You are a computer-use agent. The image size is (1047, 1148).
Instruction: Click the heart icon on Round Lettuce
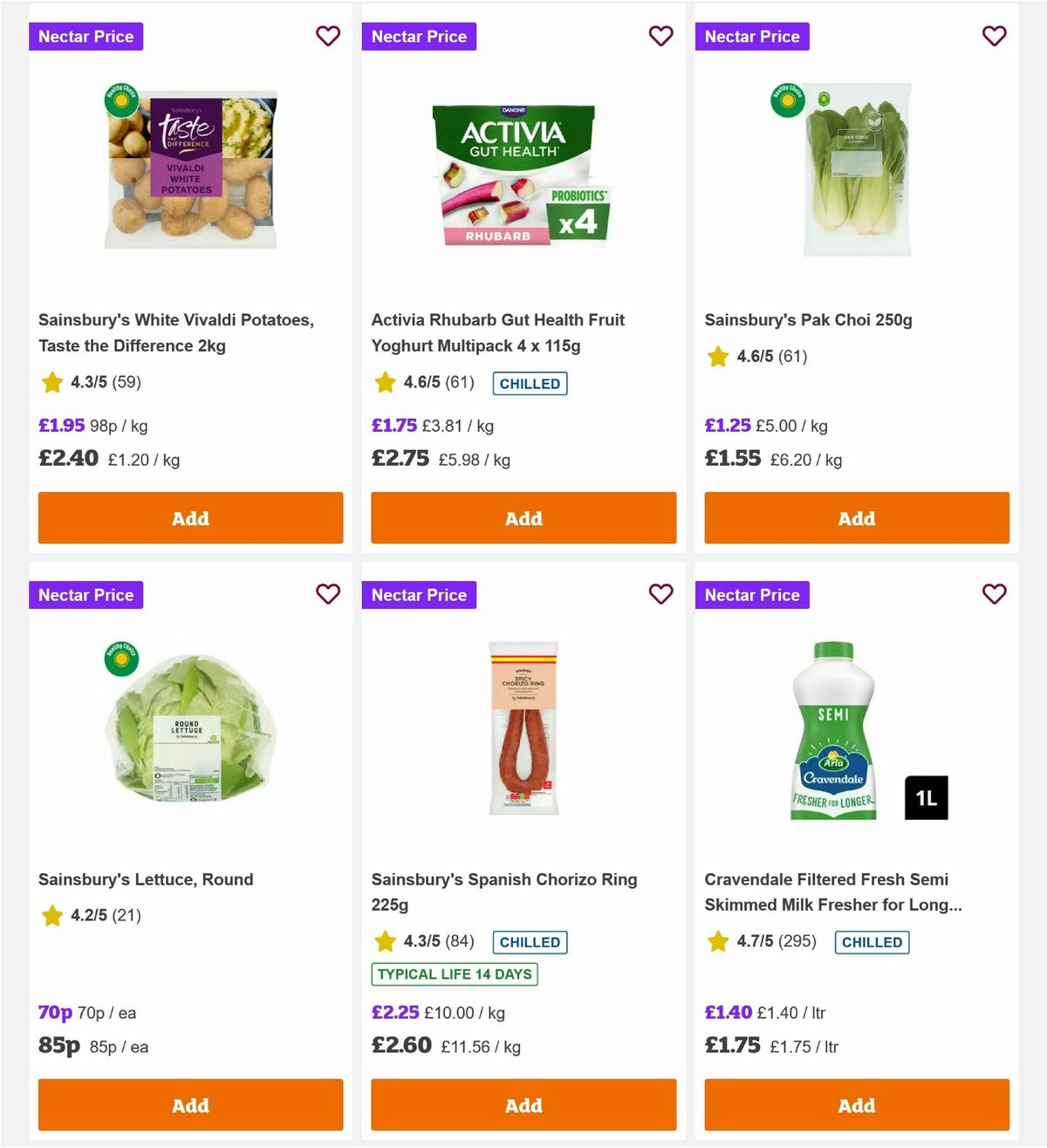click(328, 594)
